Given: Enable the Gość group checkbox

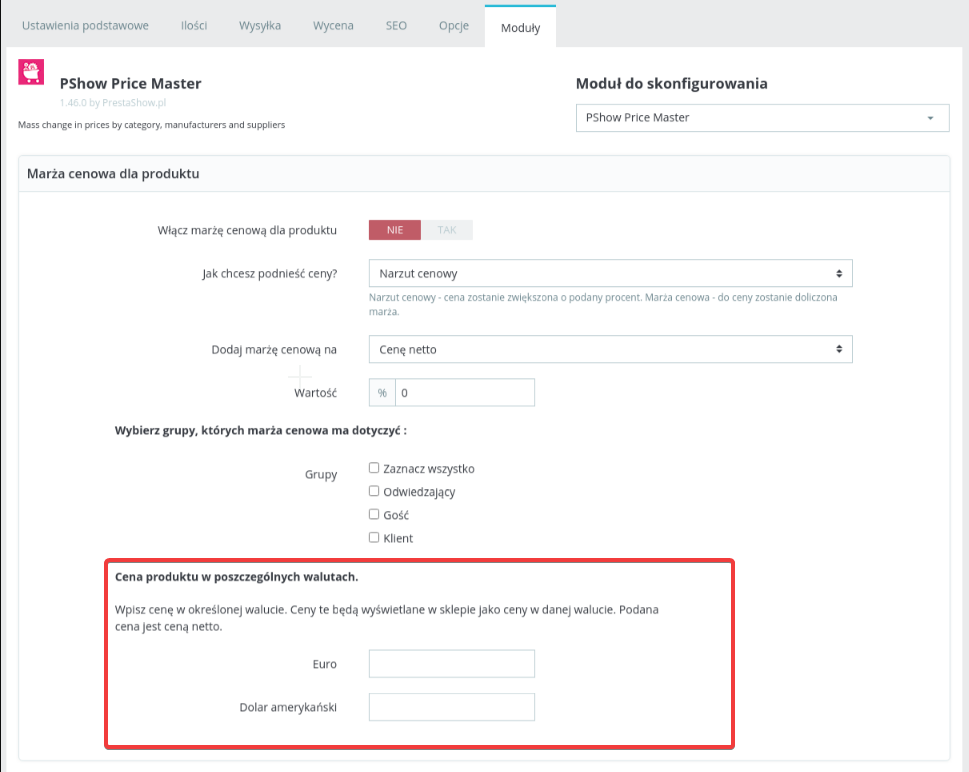Looking at the screenshot, I should point(374,515).
